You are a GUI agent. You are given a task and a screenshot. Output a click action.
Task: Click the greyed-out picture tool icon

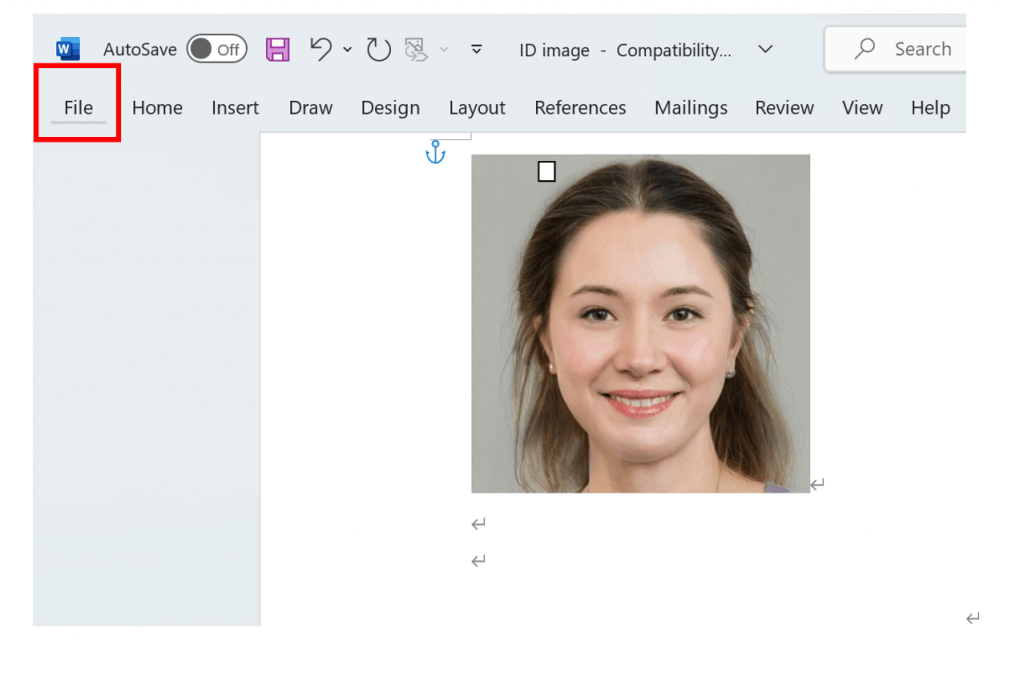[416, 50]
